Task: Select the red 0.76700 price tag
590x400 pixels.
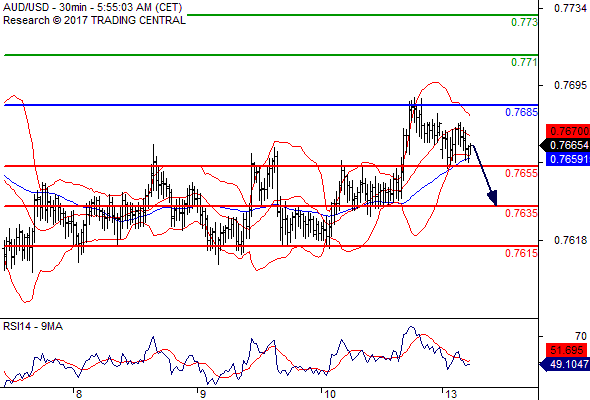Action: coord(568,131)
